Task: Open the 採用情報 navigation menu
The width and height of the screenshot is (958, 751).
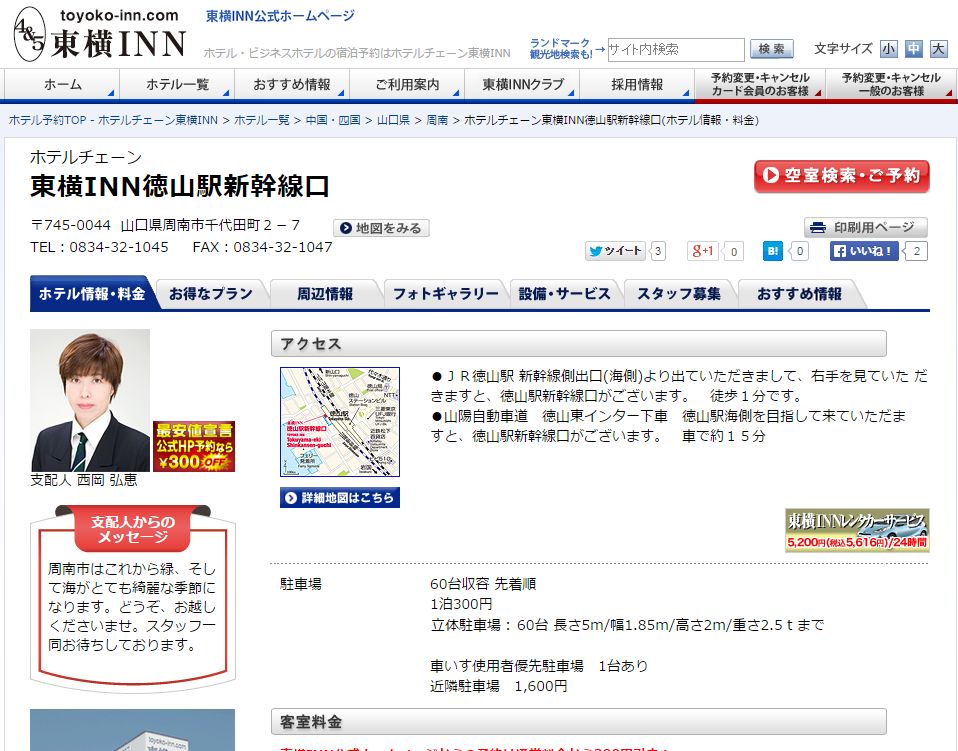Action: click(637, 84)
